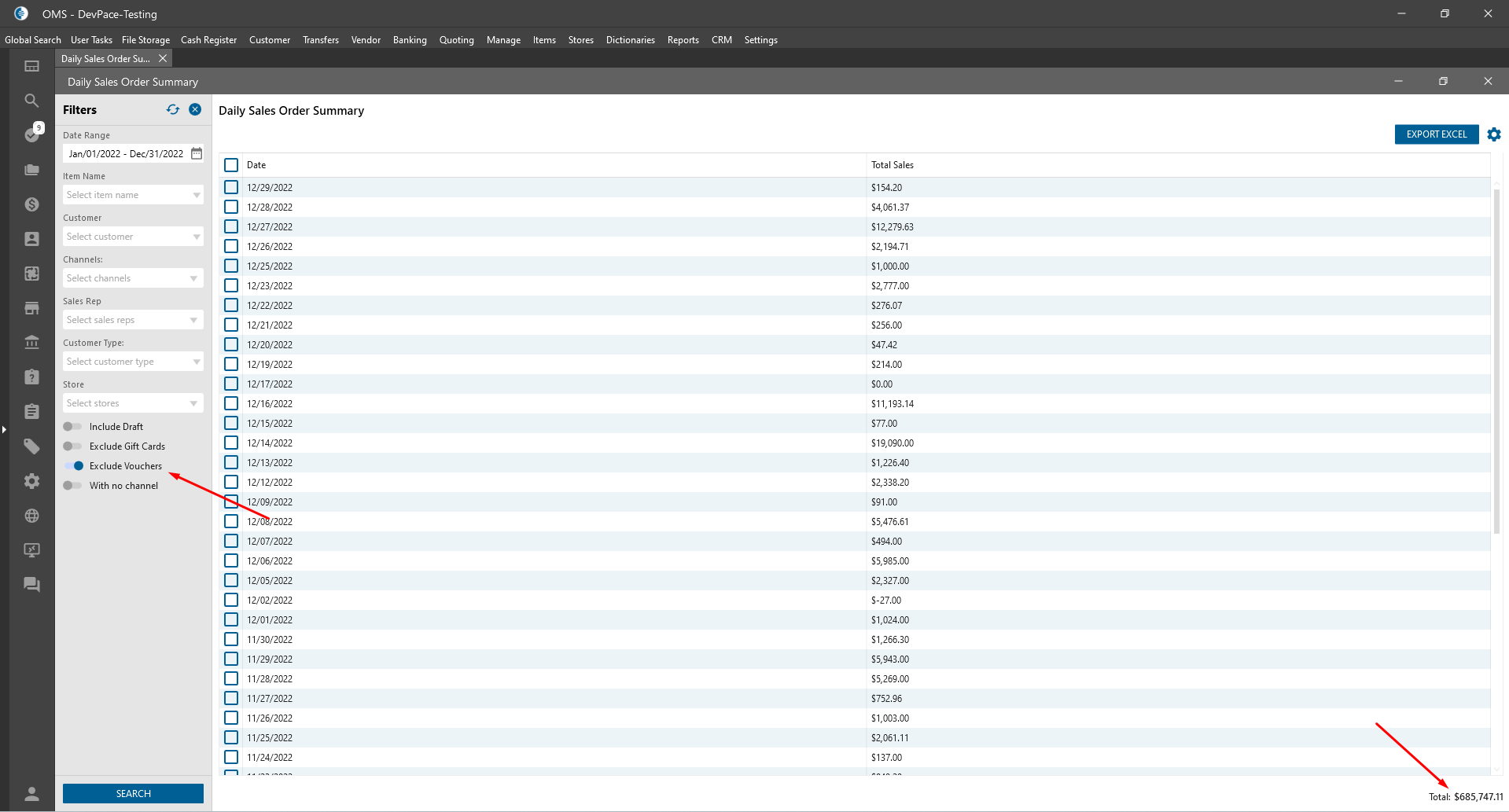Open the Reports menu
Image resolution: width=1509 pixels, height=812 pixels.
[683, 39]
